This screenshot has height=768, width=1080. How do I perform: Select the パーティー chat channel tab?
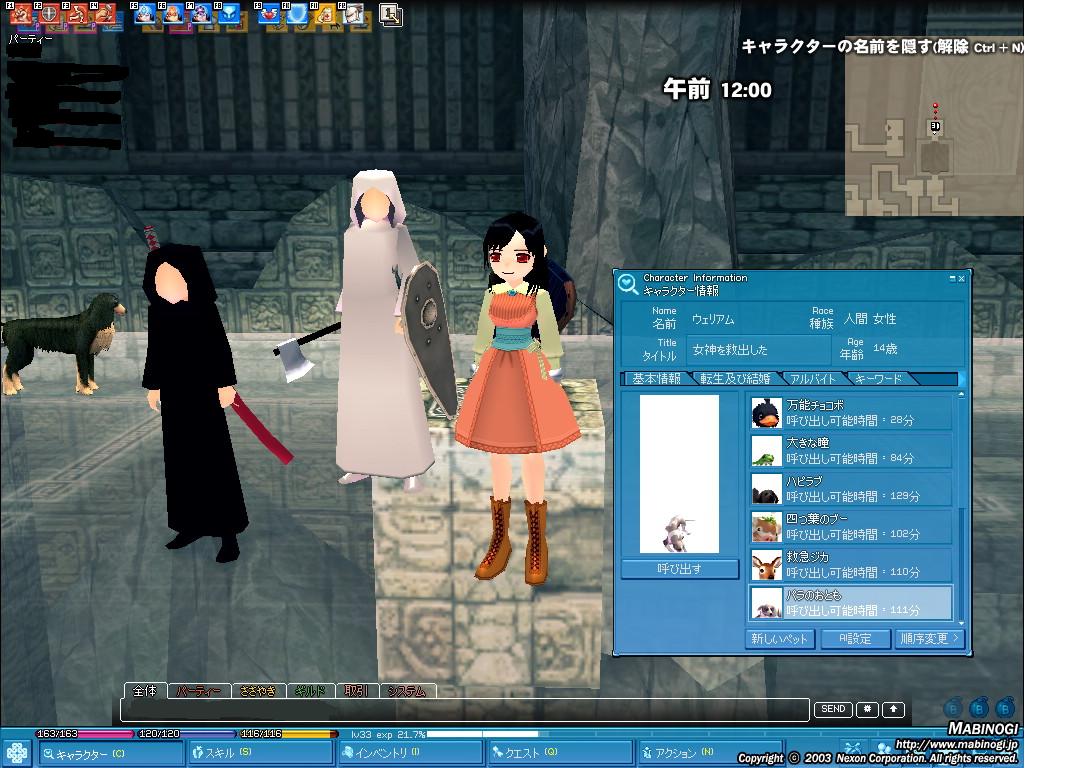pos(198,691)
